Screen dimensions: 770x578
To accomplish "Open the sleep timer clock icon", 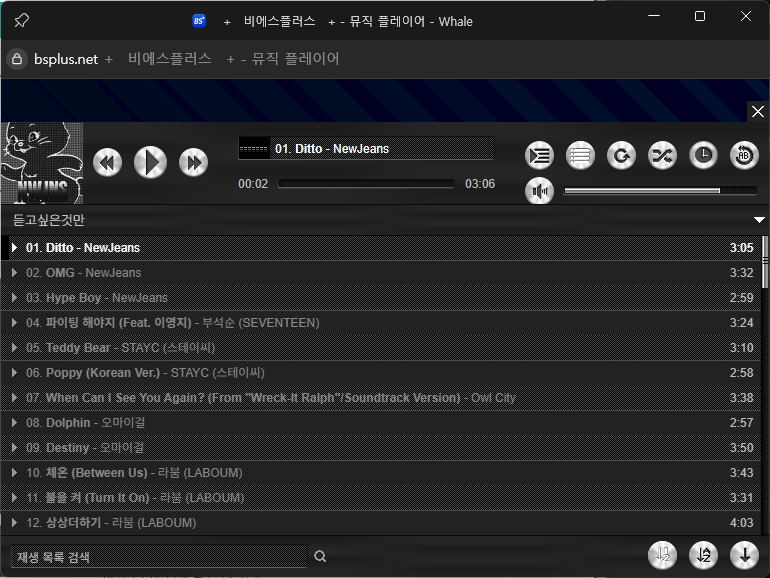I will tap(703, 156).
